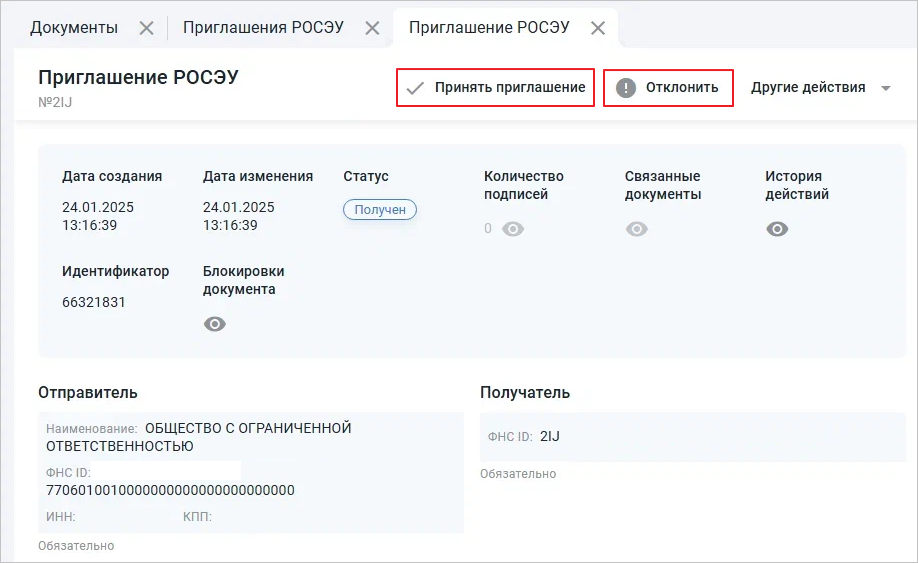Show signatures via Количество подписей eye icon

513,229
